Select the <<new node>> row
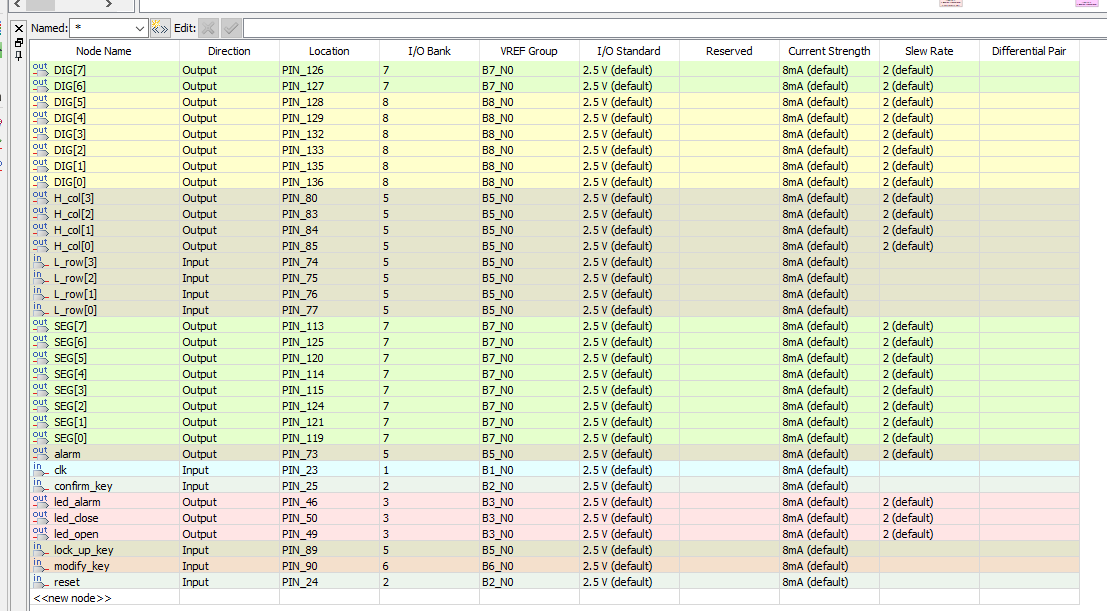This screenshot has width=1107, height=611. pos(554,598)
